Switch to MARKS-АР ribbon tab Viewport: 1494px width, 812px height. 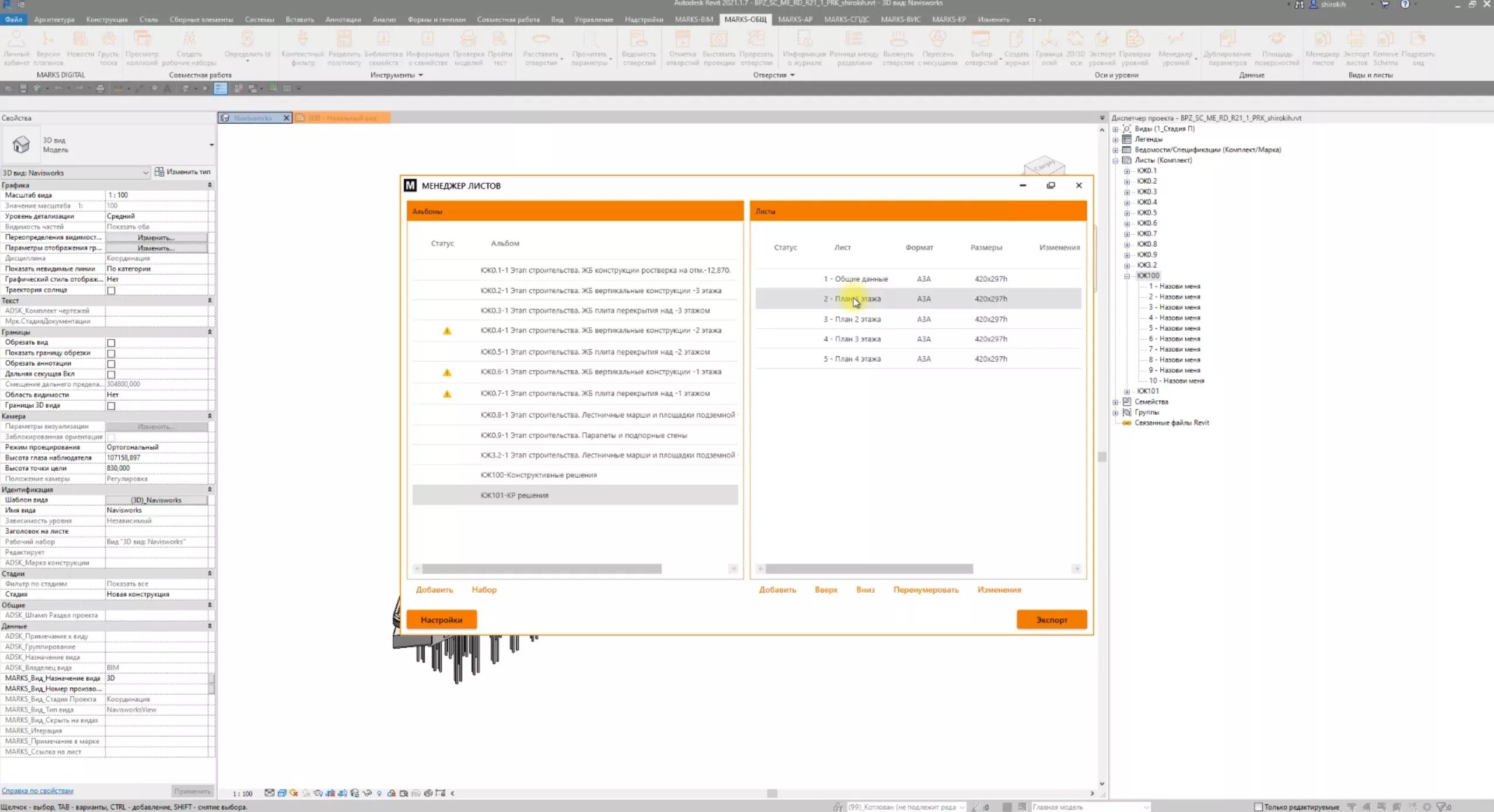pyautogui.click(x=795, y=19)
